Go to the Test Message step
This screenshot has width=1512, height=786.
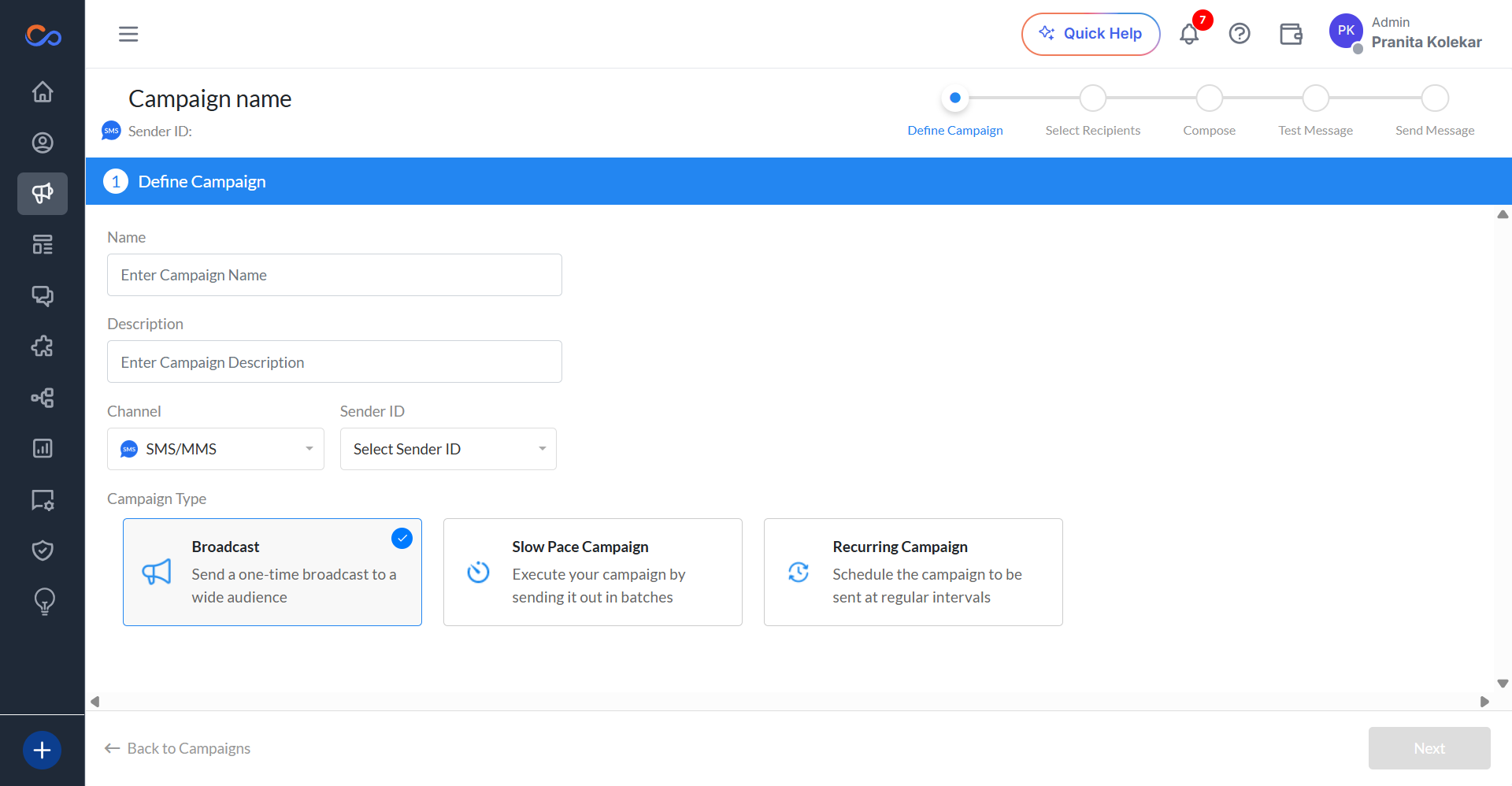(1316, 110)
